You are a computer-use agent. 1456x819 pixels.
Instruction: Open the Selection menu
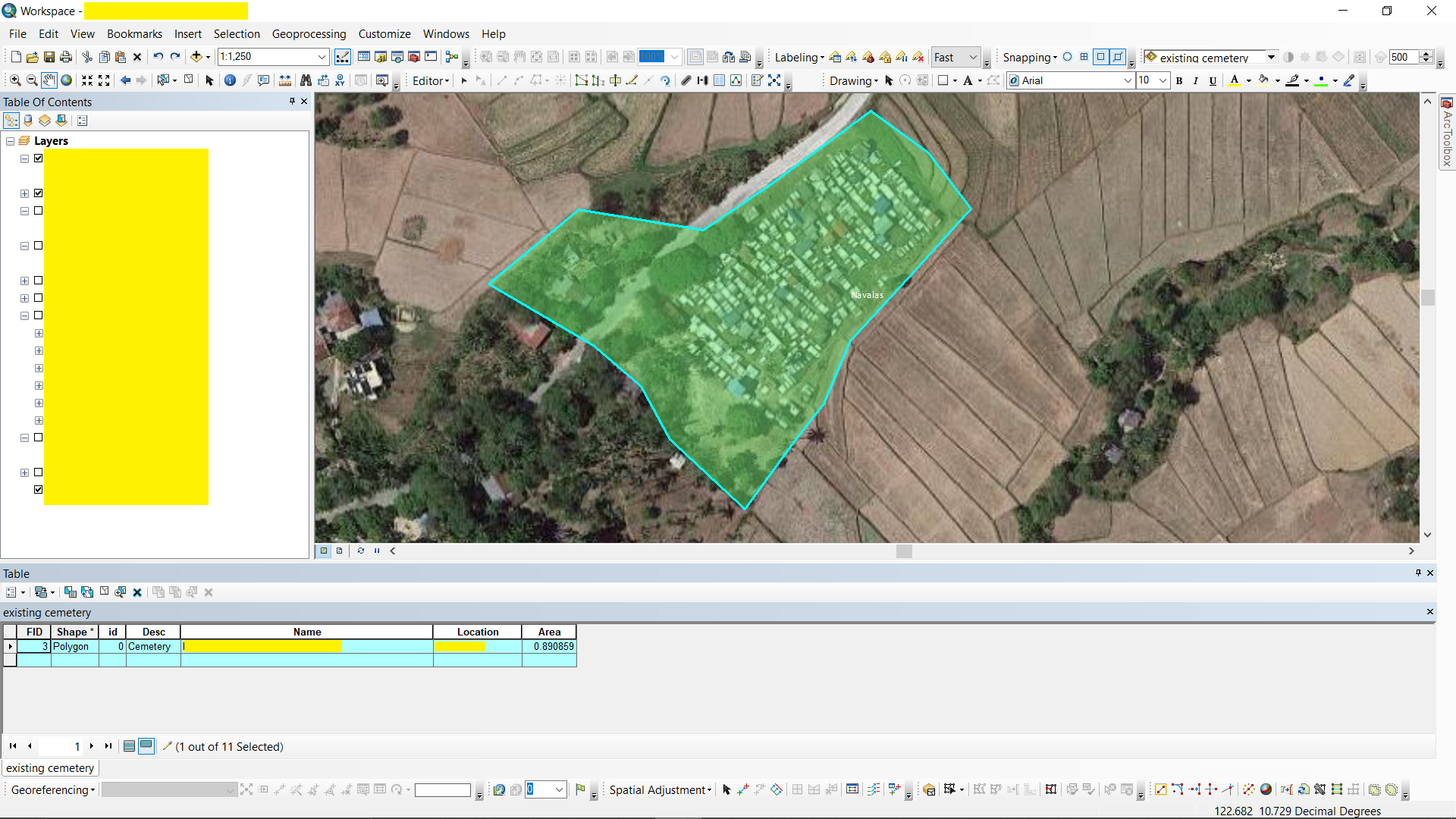[237, 33]
